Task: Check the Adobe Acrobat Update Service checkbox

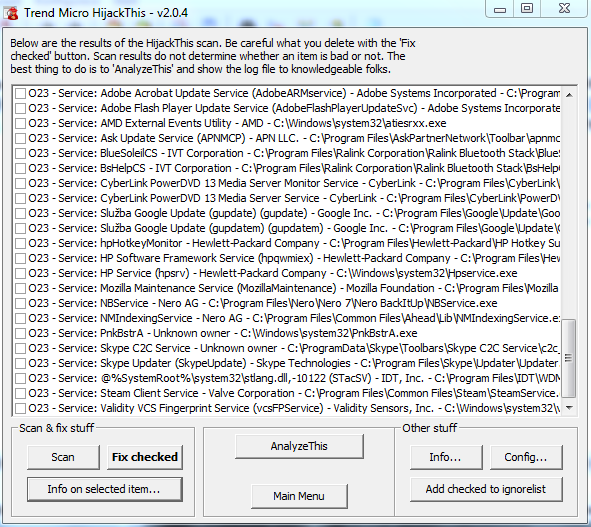Action: click(x=20, y=93)
